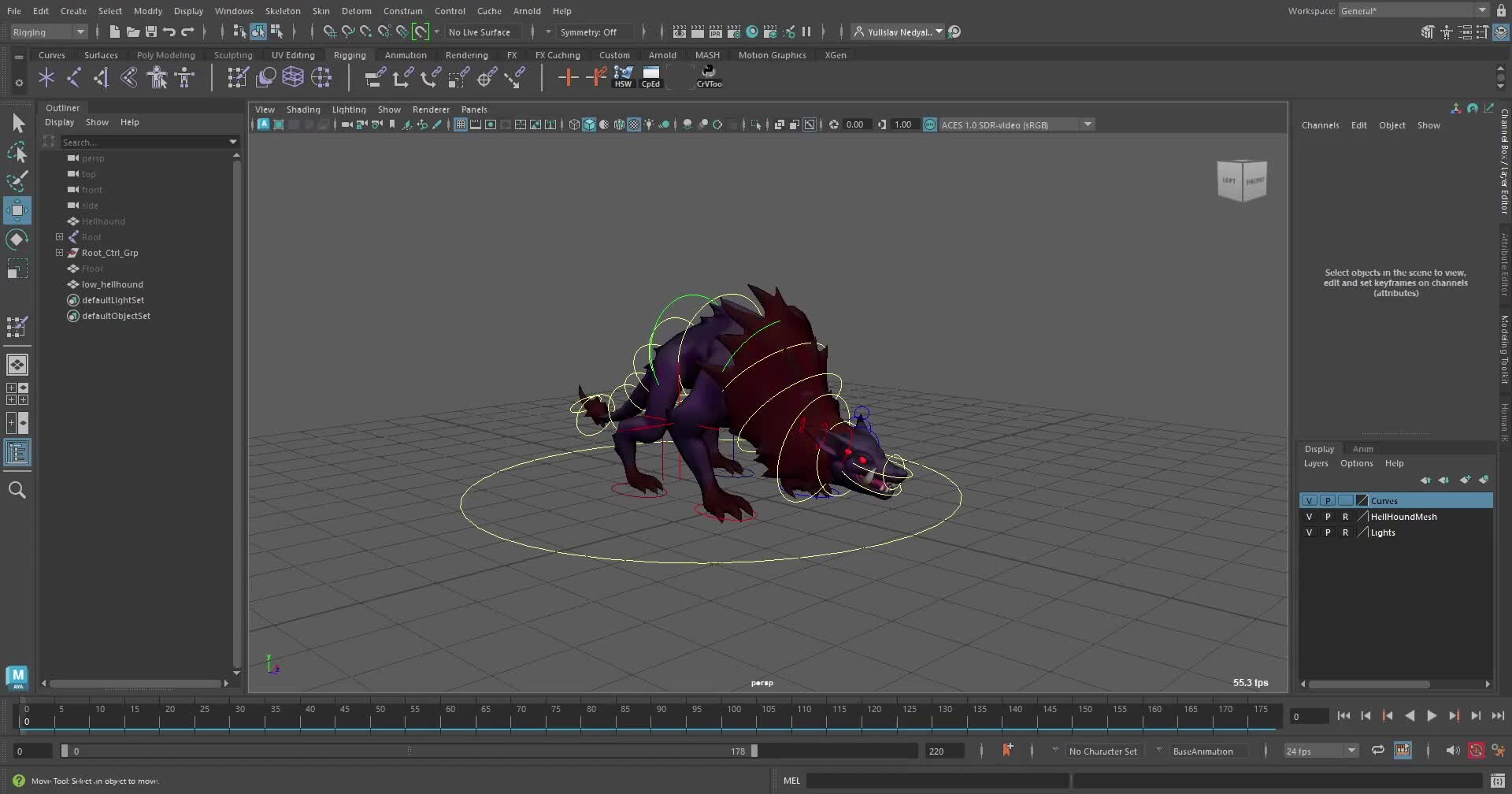This screenshot has height=794, width=1512.
Task: Expand the Root_Ctrl_Grp node in the Outliner
Action: tap(60, 253)
